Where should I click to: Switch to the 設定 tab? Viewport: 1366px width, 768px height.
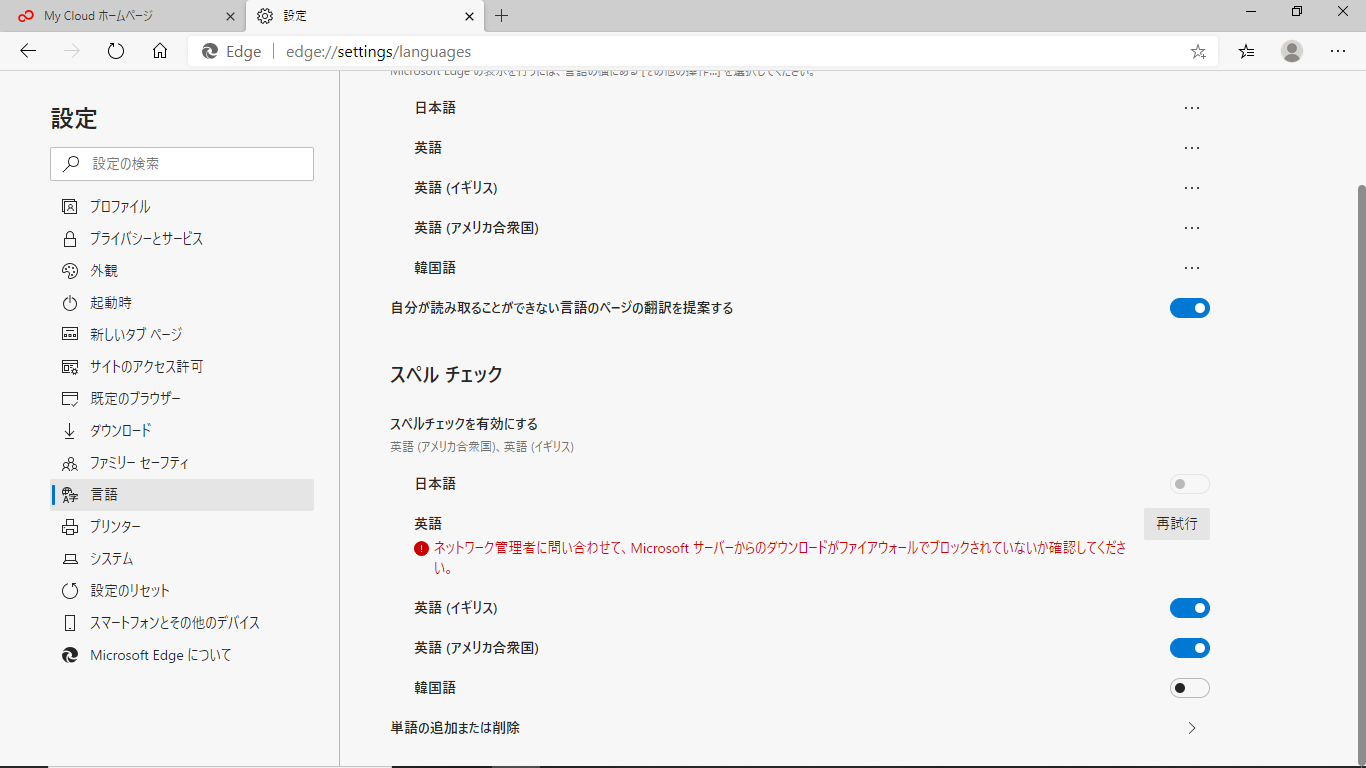(x=365, y=16)
